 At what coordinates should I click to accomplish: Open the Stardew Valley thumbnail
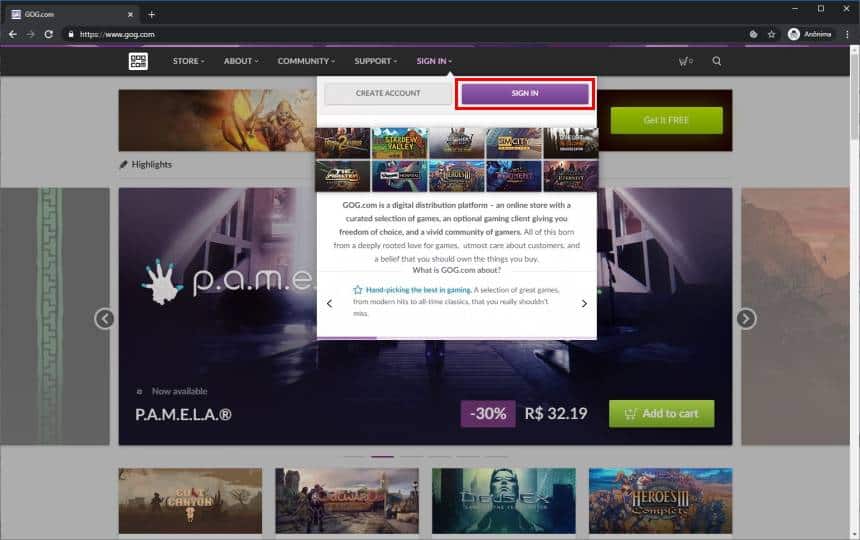pyautogui.click(x=399, y=143)
